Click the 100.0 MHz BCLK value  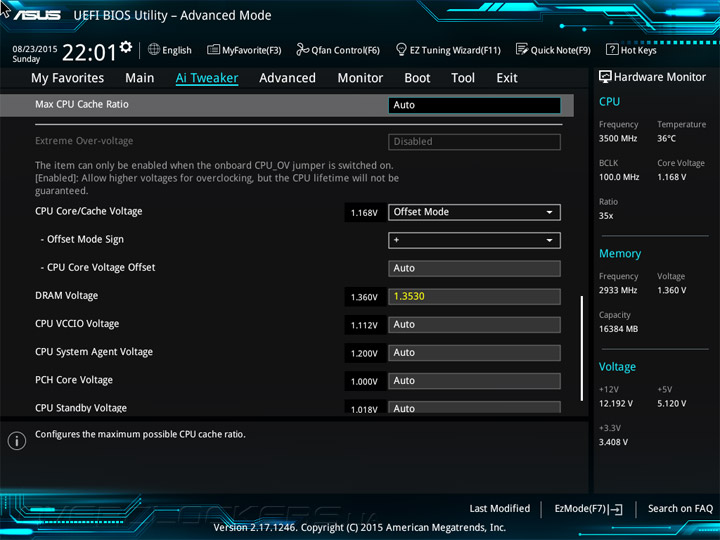pos(619,177)
